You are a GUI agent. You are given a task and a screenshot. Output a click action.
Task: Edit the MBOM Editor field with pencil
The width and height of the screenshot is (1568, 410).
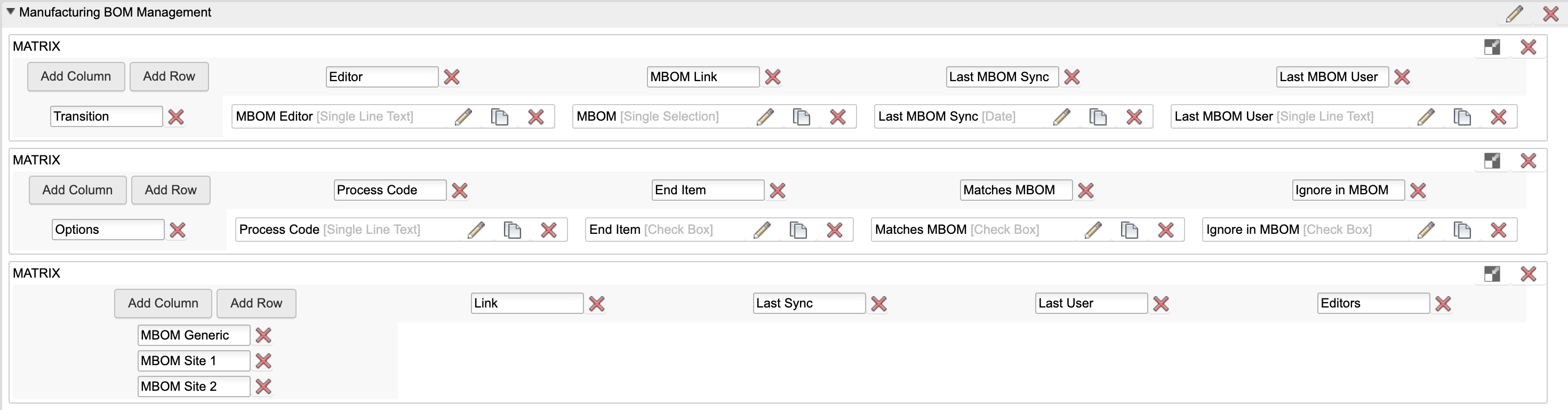pyautogui.click(x=463, y=117)
